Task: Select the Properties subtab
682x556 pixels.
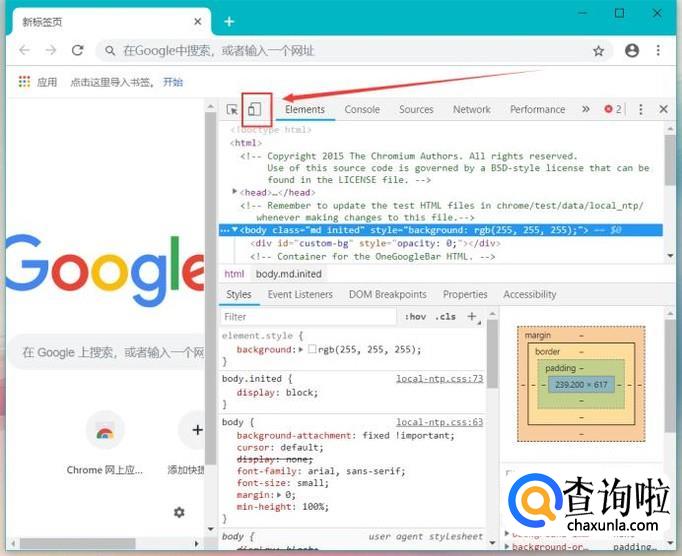Action: [x=465, y=295]
